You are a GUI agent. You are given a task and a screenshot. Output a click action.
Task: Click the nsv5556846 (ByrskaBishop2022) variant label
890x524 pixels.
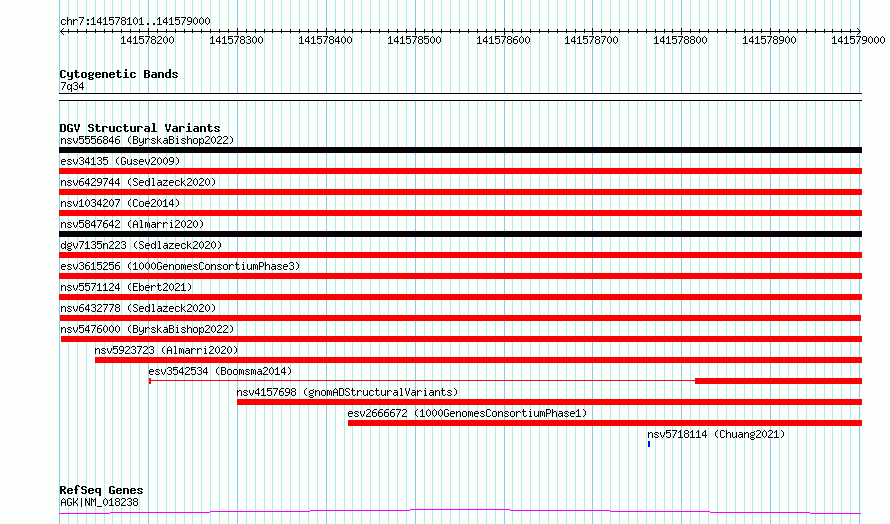click(x=147, y=140)
